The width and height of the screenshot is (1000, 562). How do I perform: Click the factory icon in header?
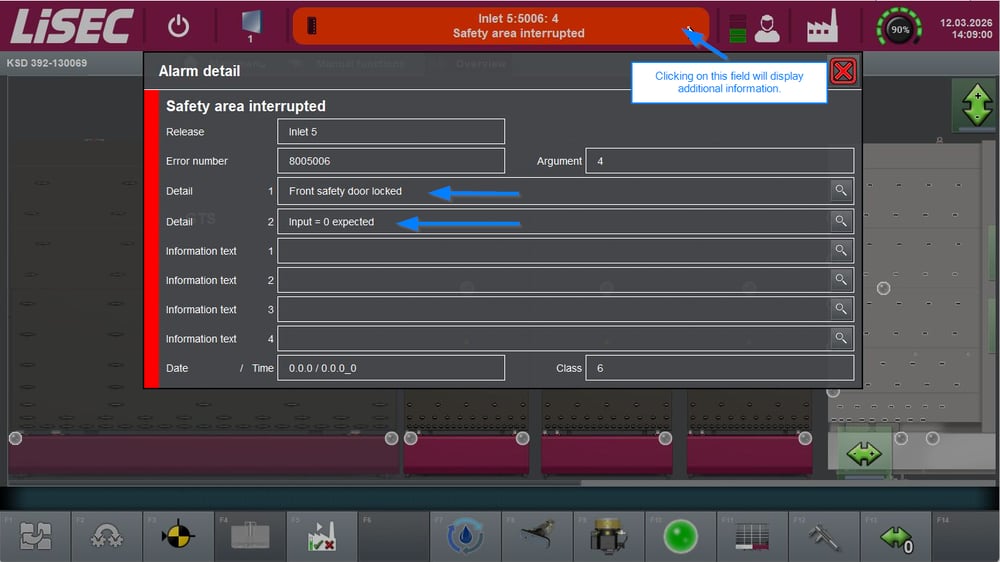[822, 27]
